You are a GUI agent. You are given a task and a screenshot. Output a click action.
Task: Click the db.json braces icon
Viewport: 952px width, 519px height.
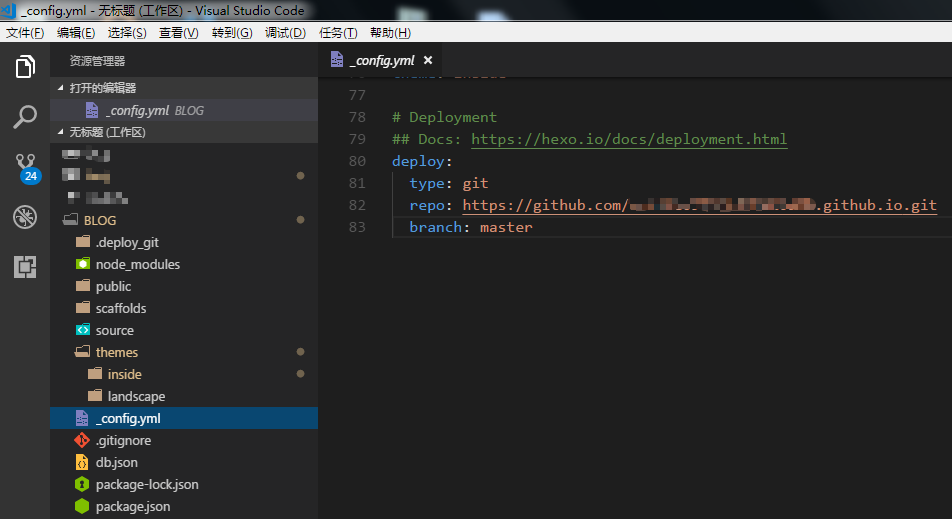coord(82,462)
